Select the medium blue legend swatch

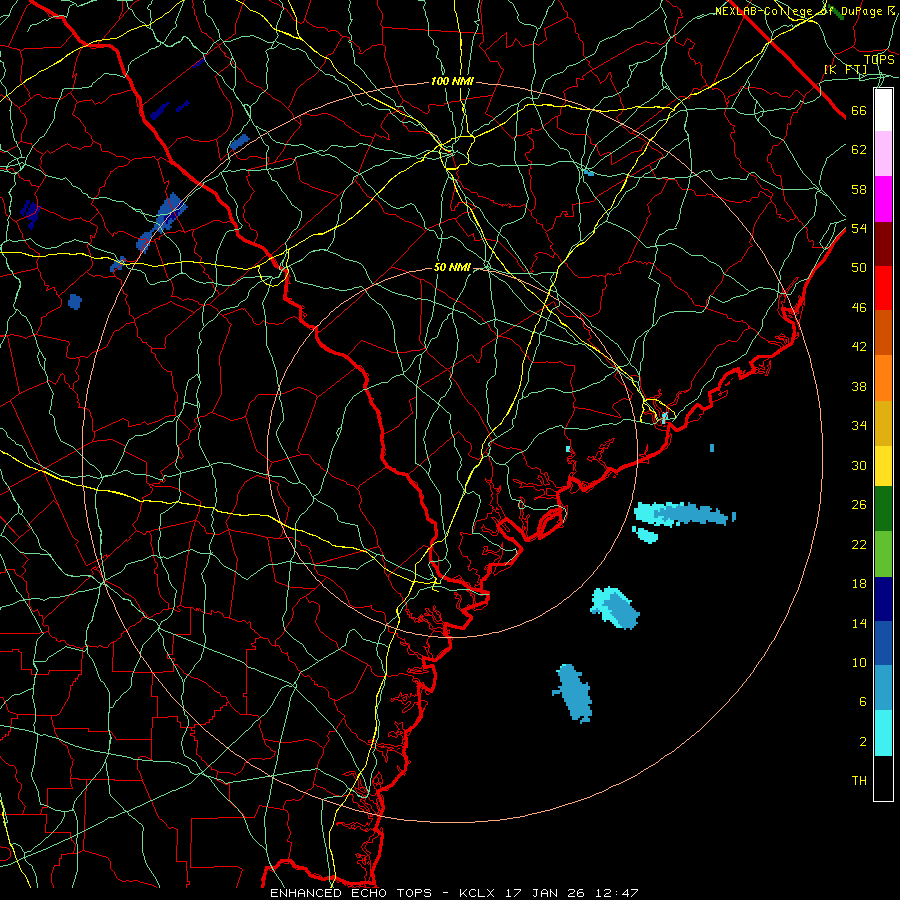[883, 642]
